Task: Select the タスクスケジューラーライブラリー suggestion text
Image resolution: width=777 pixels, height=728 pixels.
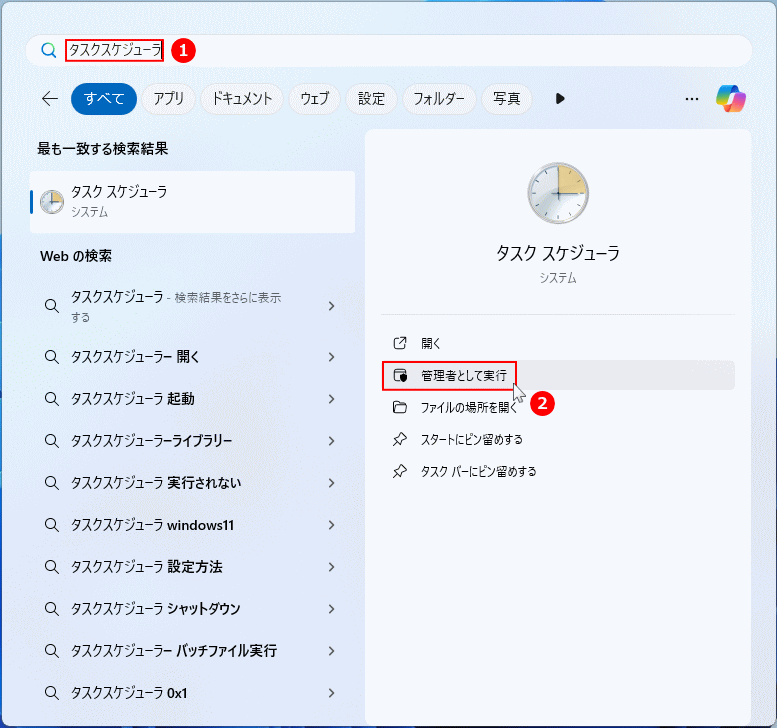Action: [152, 441]
